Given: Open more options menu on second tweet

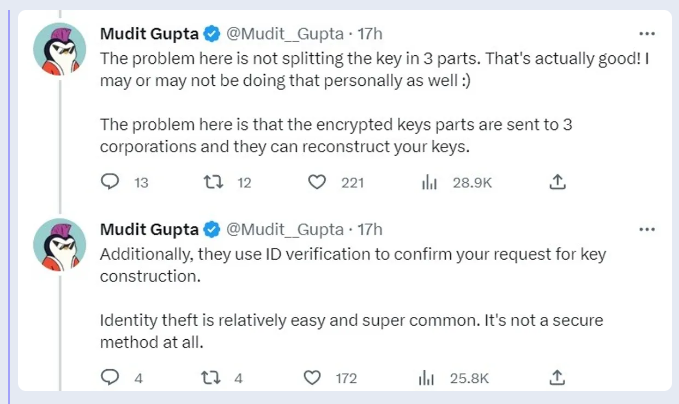Looking at the screenshot, I should [x=647, y=229].
